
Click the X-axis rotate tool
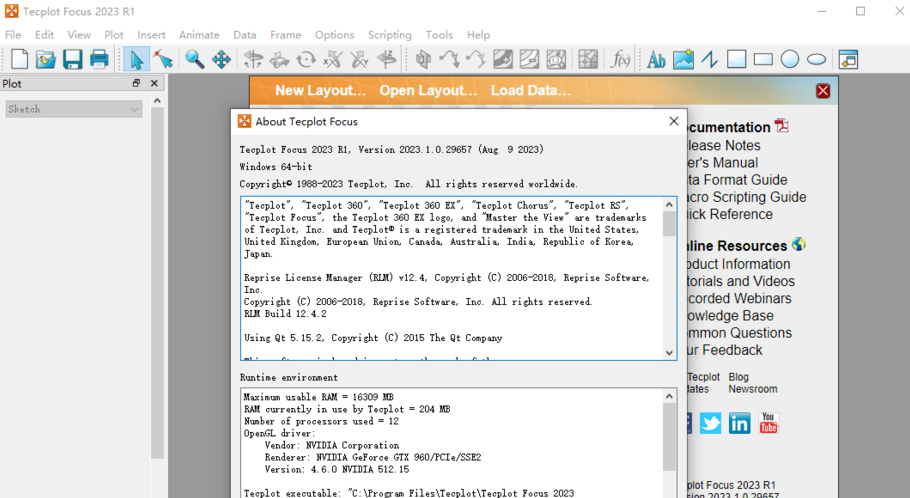[x=333, y=59]
